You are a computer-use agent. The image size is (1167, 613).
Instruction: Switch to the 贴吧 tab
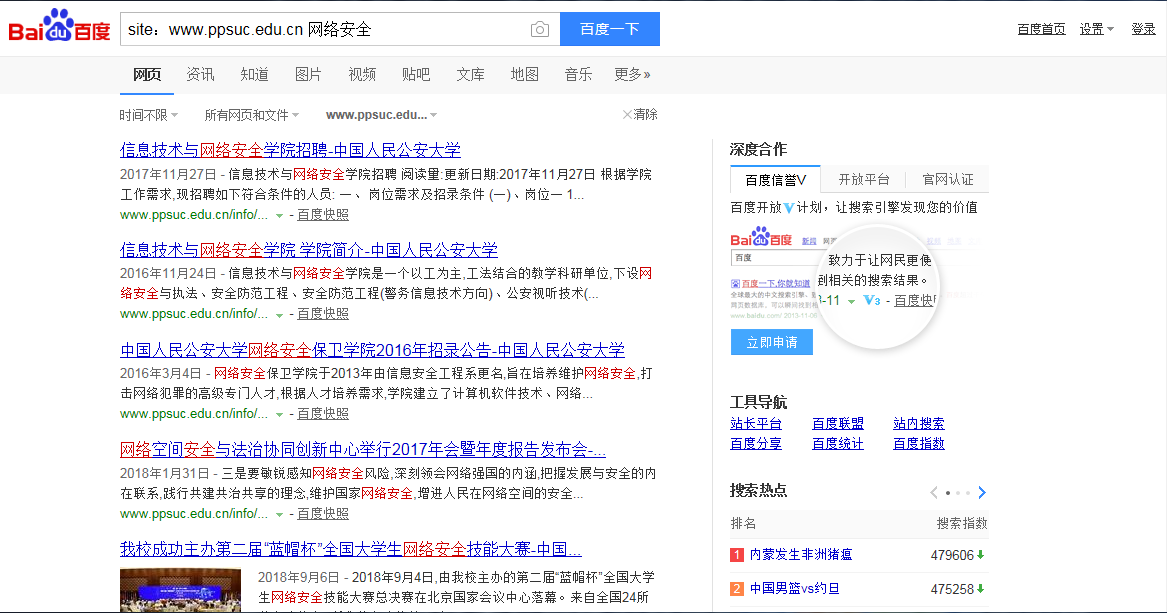(x=416, y=74)
